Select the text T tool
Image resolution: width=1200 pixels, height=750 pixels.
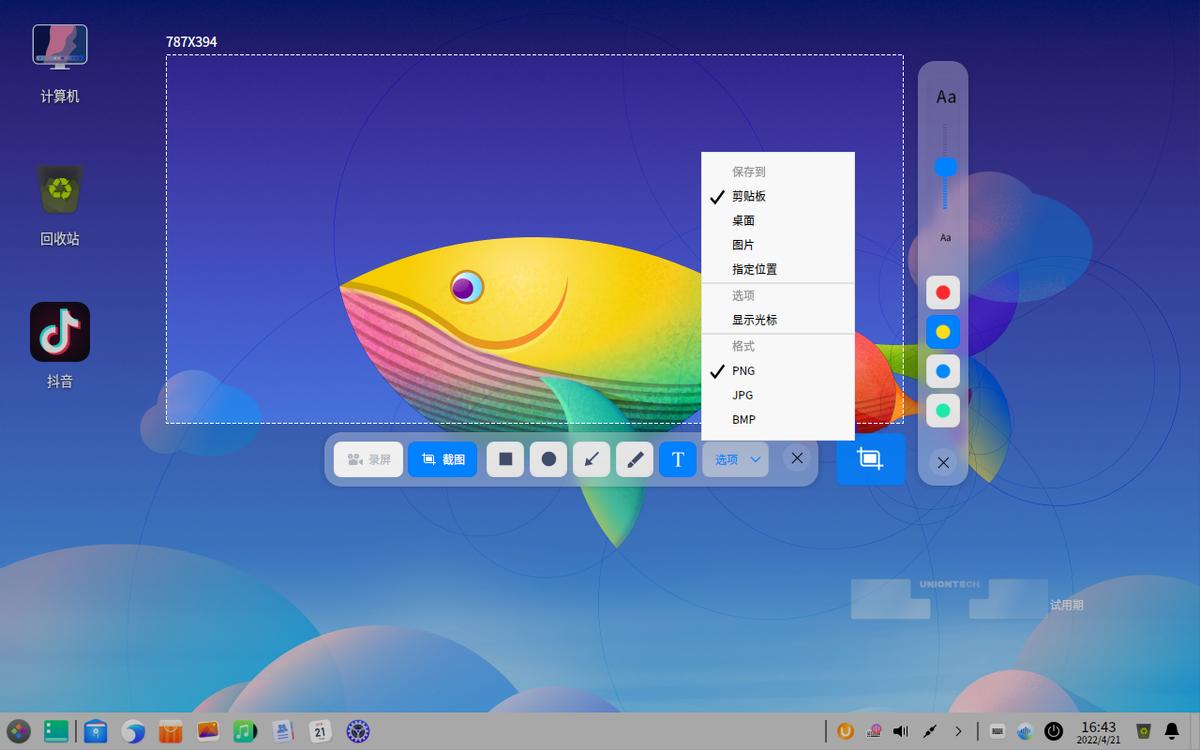[677, 459]
